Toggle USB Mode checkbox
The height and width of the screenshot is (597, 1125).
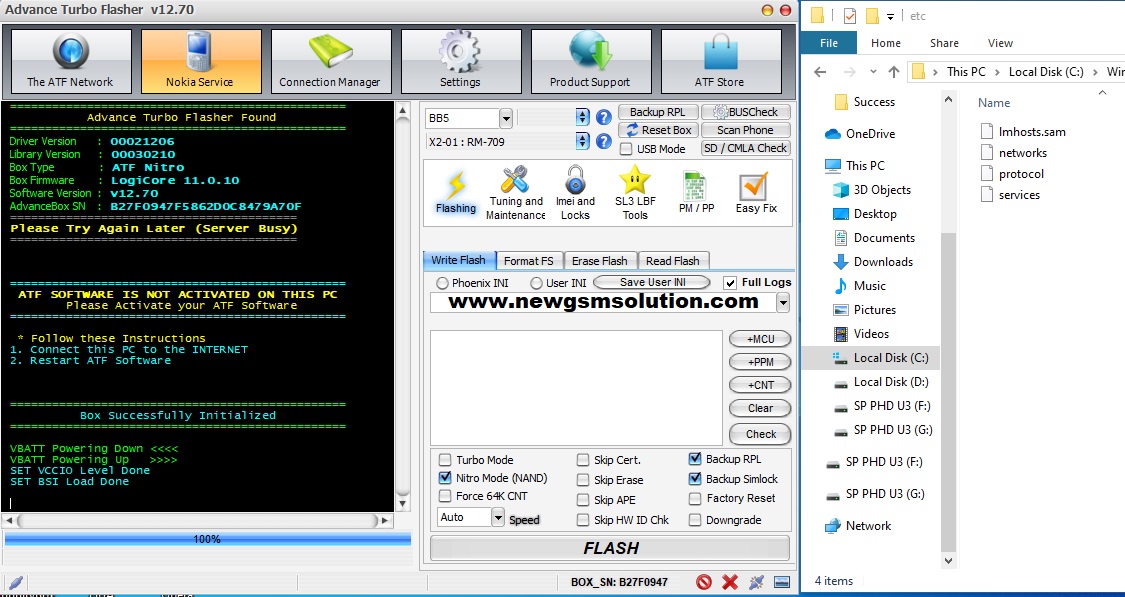[626, 149]
